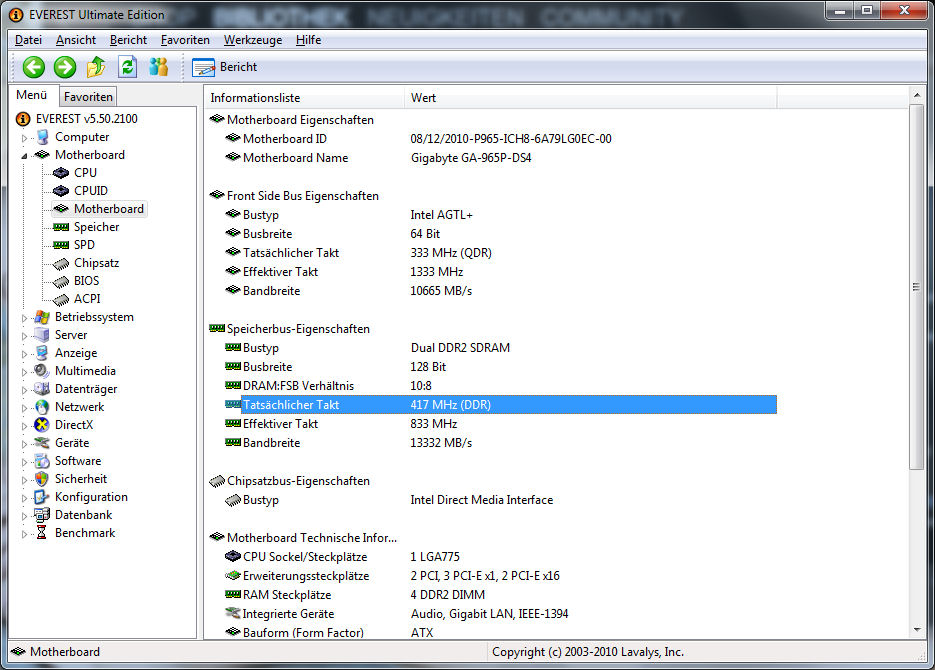This screenshot has height=670, width=935.
Task: Click the Wert column header
Action: 591,98
